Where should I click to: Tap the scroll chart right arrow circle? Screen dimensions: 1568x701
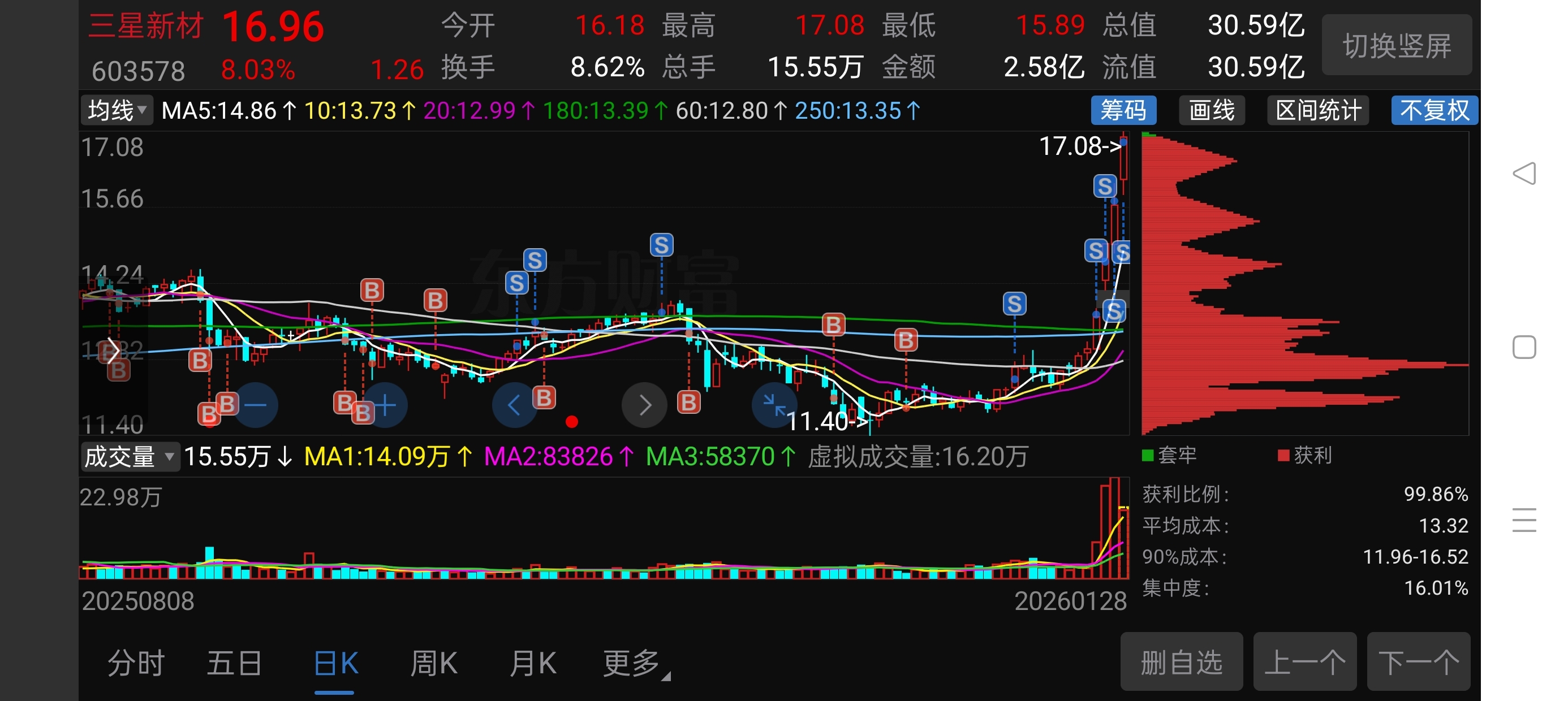click(x=645, y=405)
